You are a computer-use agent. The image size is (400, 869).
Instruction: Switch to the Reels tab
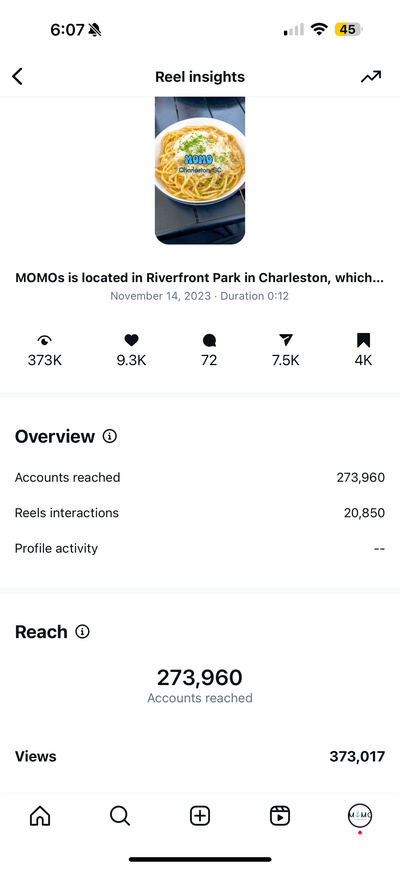coord(280,815)
